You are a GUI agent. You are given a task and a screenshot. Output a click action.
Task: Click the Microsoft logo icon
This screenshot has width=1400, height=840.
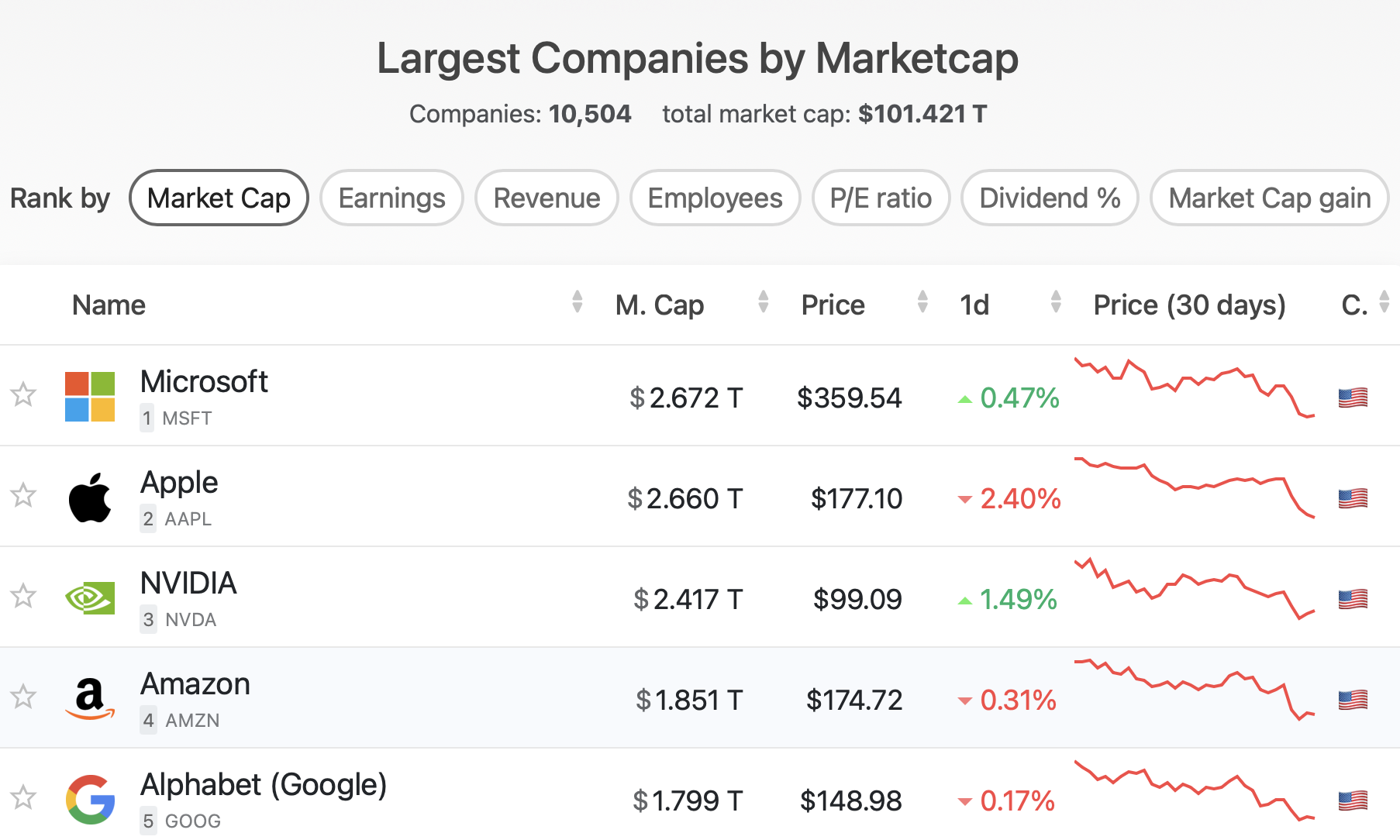[x=90, y=397]
